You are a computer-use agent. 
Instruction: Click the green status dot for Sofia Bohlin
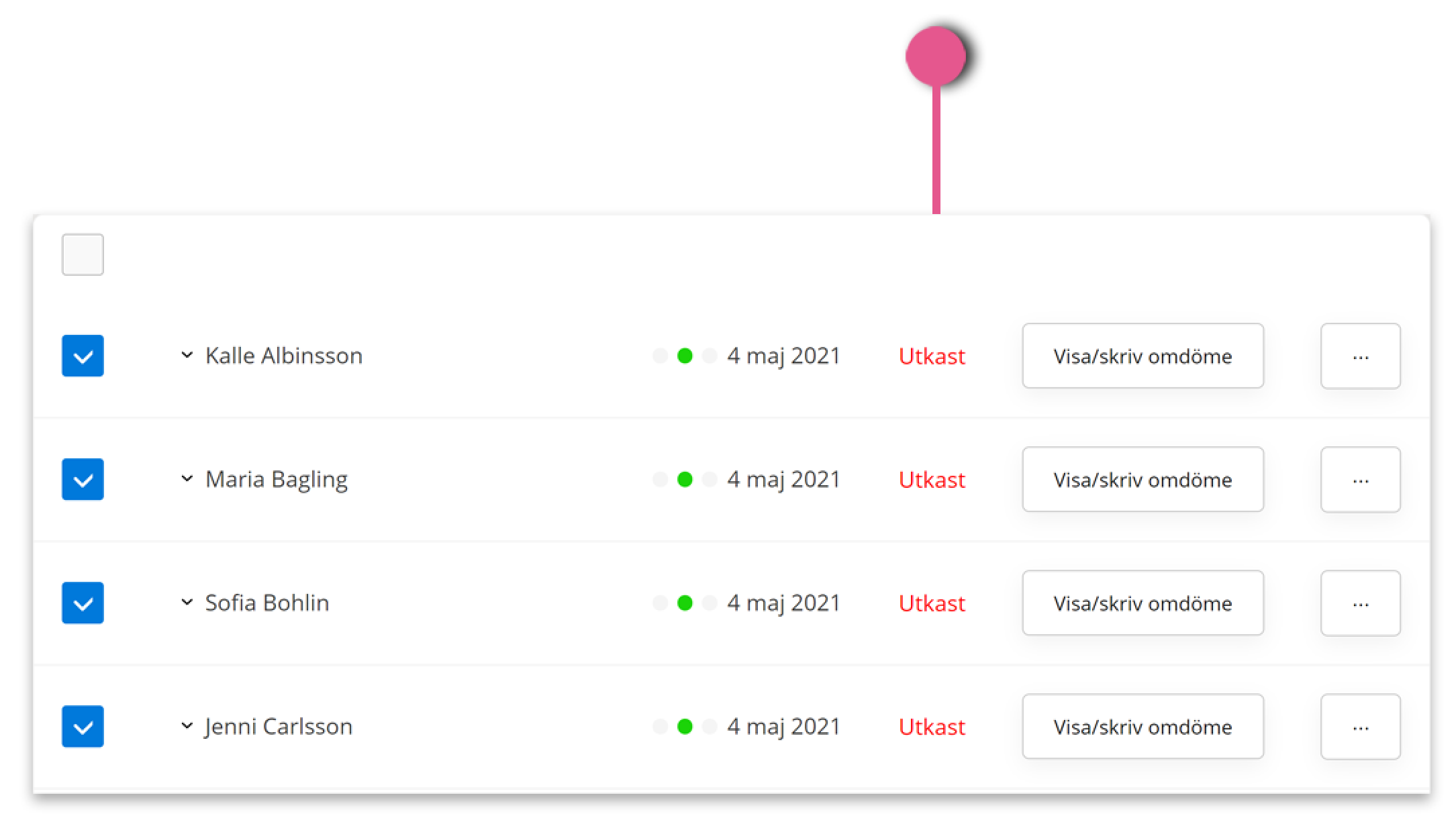tap(685, 603)
